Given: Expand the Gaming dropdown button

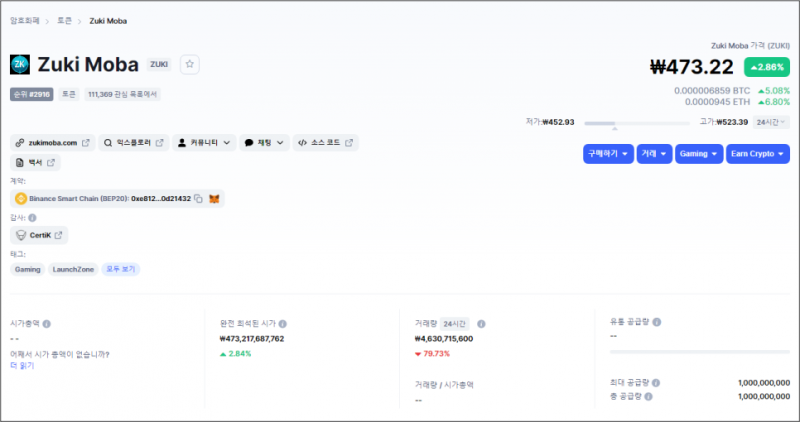Looking at the screenshot, I should point(698,154).
